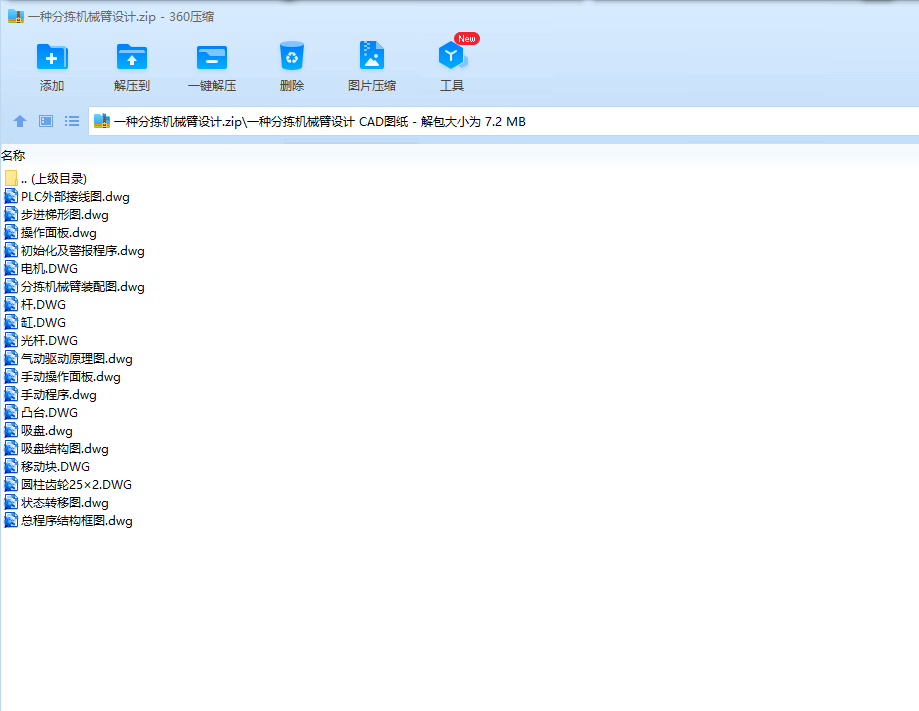The width and height of the screenshot is (919, 711).
Task: Select file 凸台.DWG
Action: [49, 413]
